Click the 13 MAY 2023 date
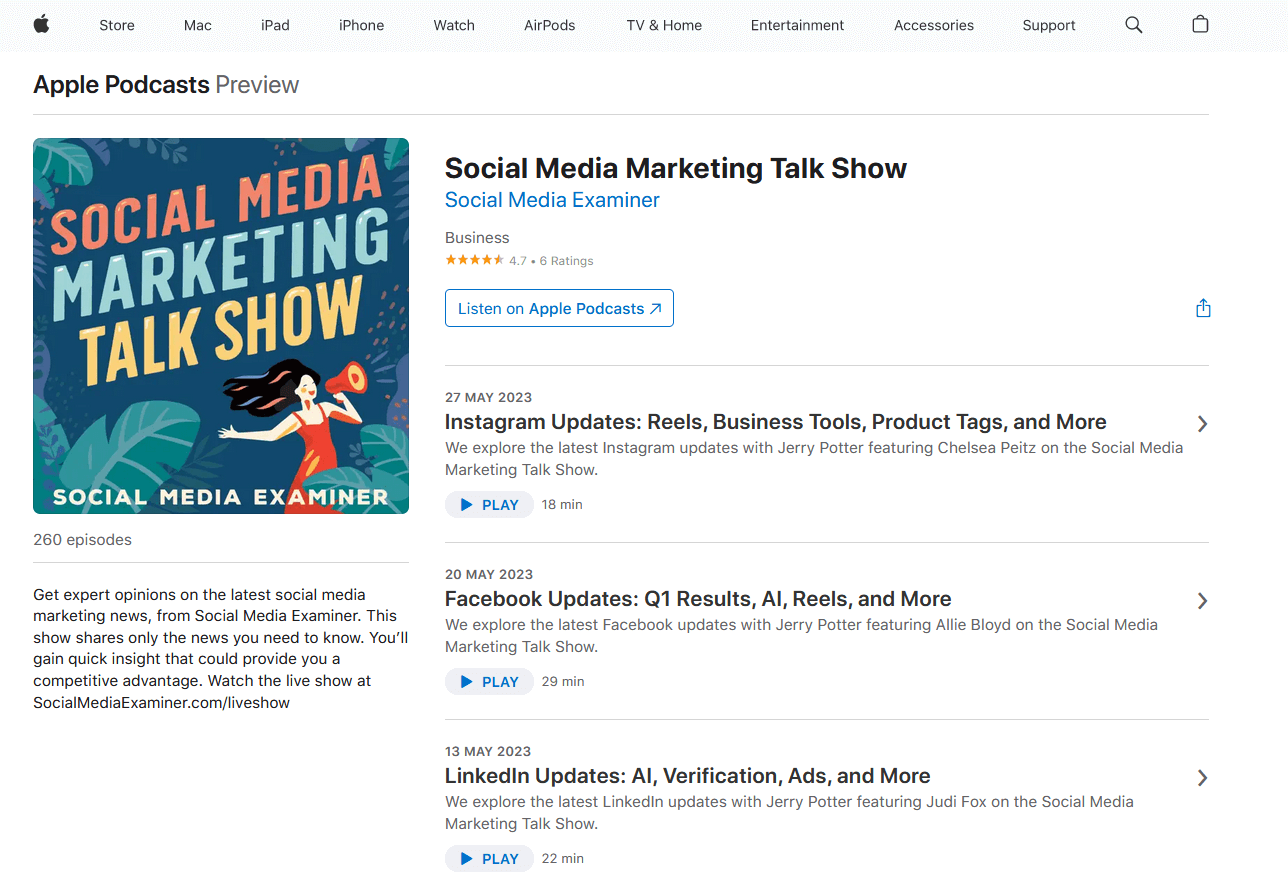The image size is (1288, 884). point(488,752)
